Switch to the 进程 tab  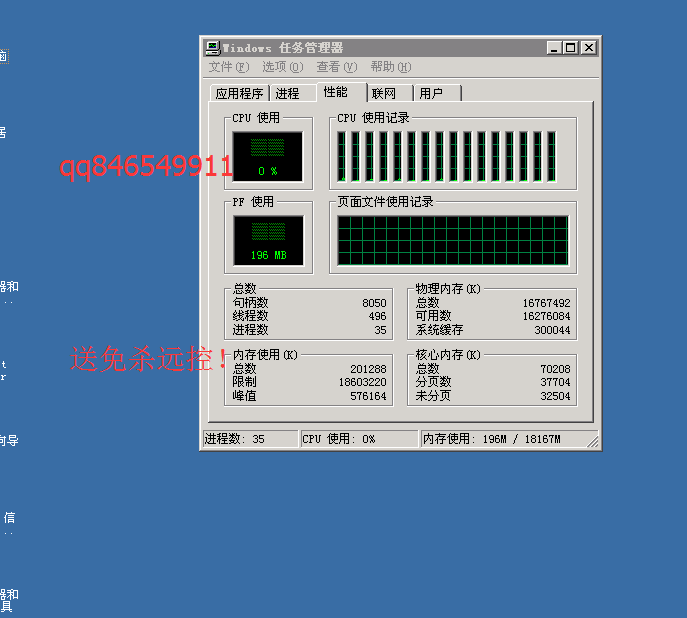point(292,93)
